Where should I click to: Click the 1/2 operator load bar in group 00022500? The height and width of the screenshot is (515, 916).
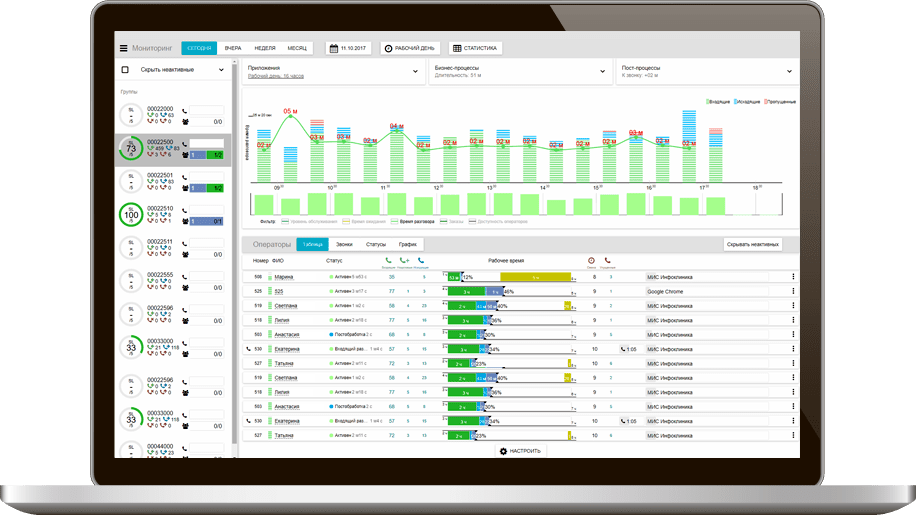(x=207, y=155)
